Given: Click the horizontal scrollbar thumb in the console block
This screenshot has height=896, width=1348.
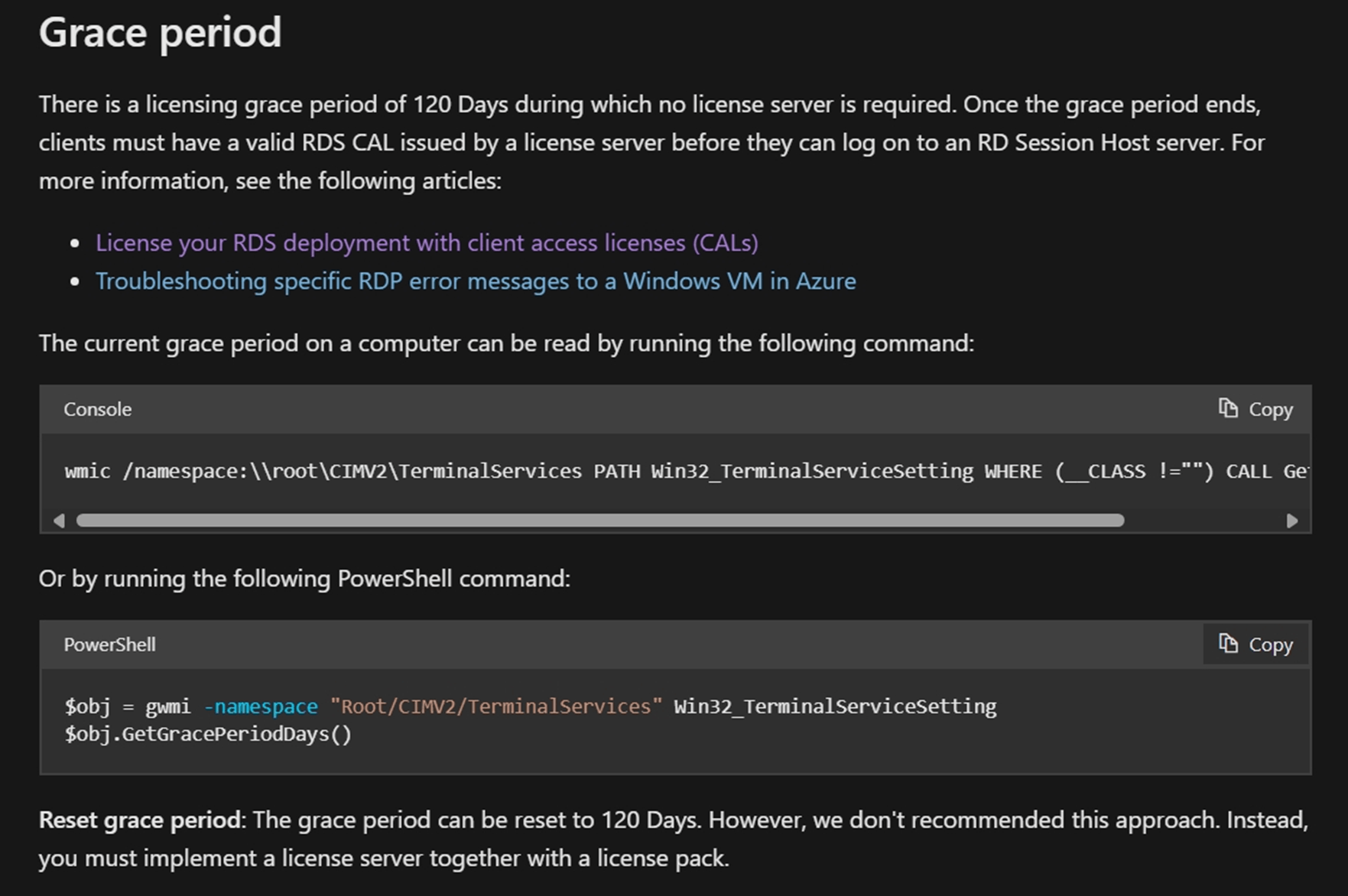Looking at the screenshot, I should click(x=600, y=521).
